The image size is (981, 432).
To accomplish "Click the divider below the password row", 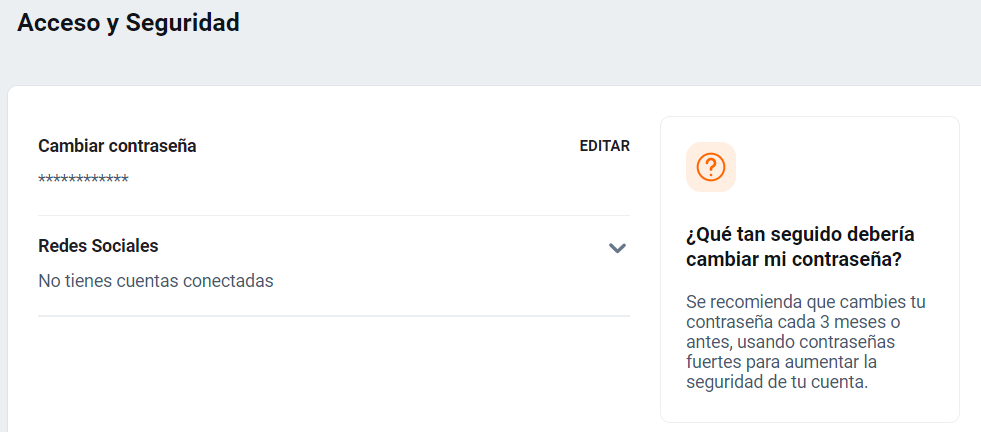I will tap(334, 215).
